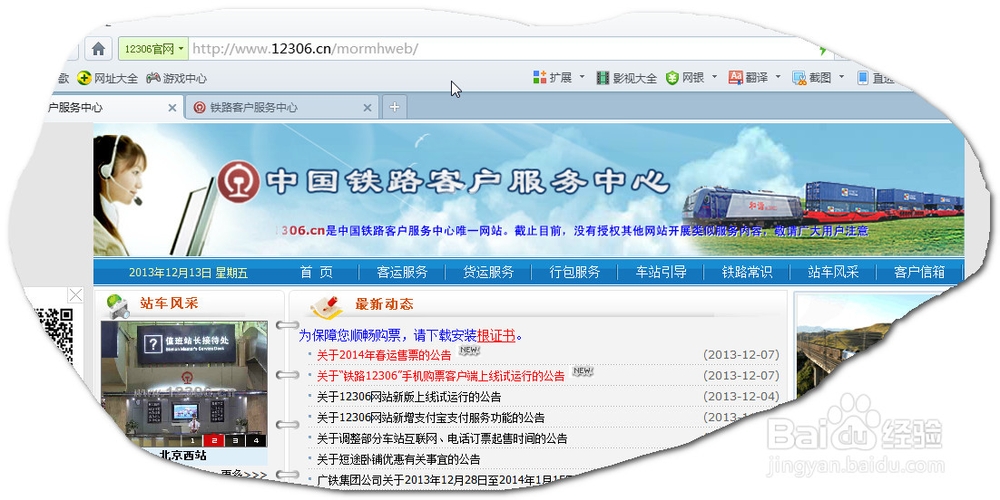Screen dimensions: 1000x500
Task: Open 新增支付宝支付服务功能 announcement
Action: coord(430,418)
